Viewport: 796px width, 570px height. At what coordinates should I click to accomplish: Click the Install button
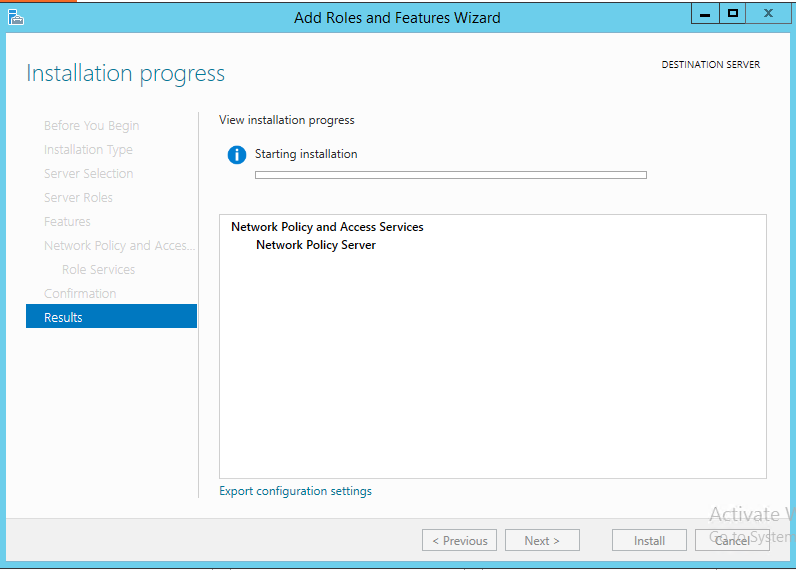point(649,540)
